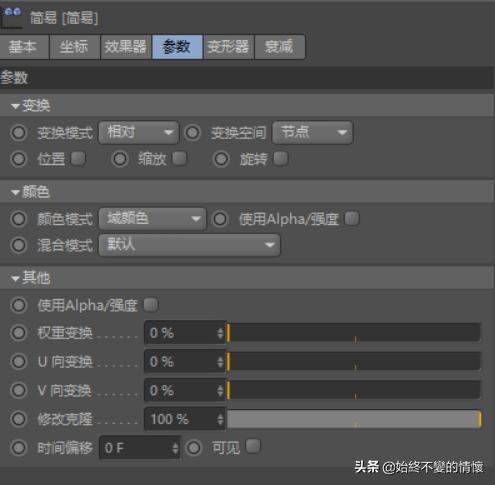Click the 权重变换 slider track

(x=354, y=333)
